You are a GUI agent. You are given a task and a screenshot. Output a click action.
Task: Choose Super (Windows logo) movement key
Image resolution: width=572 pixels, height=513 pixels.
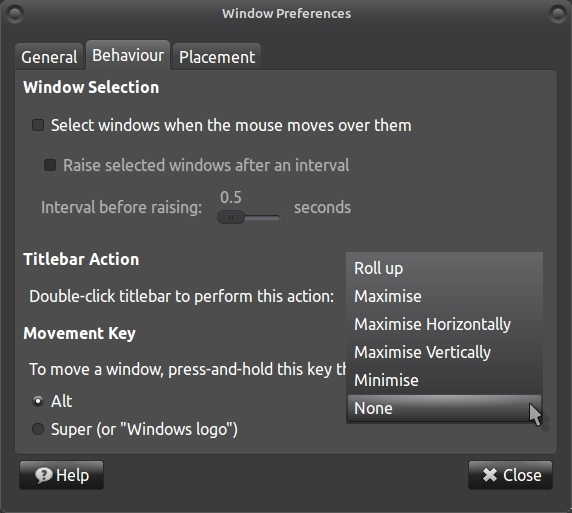(x=38, y=429)
